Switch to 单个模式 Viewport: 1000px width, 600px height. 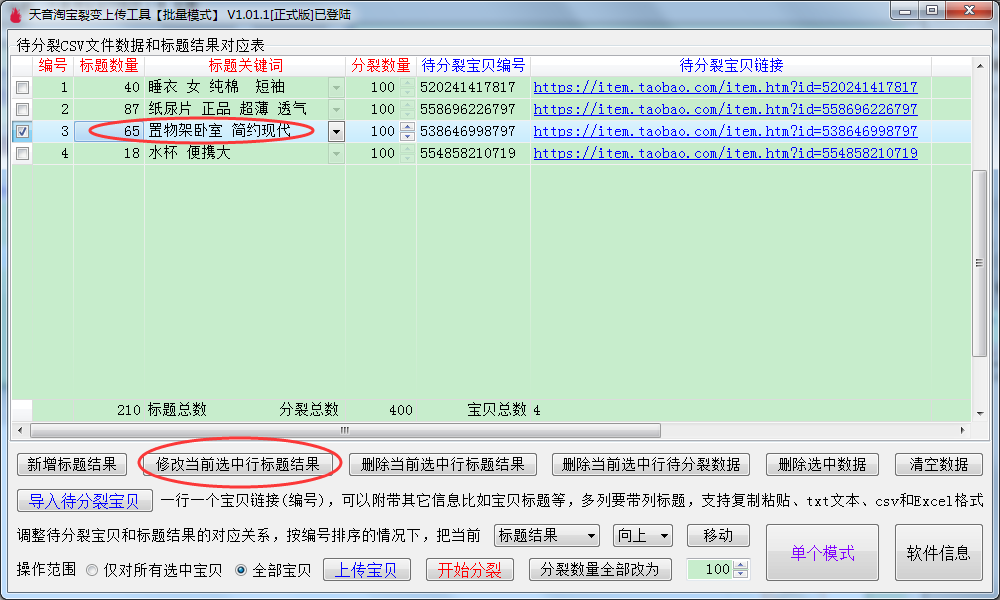coord(822,553)
